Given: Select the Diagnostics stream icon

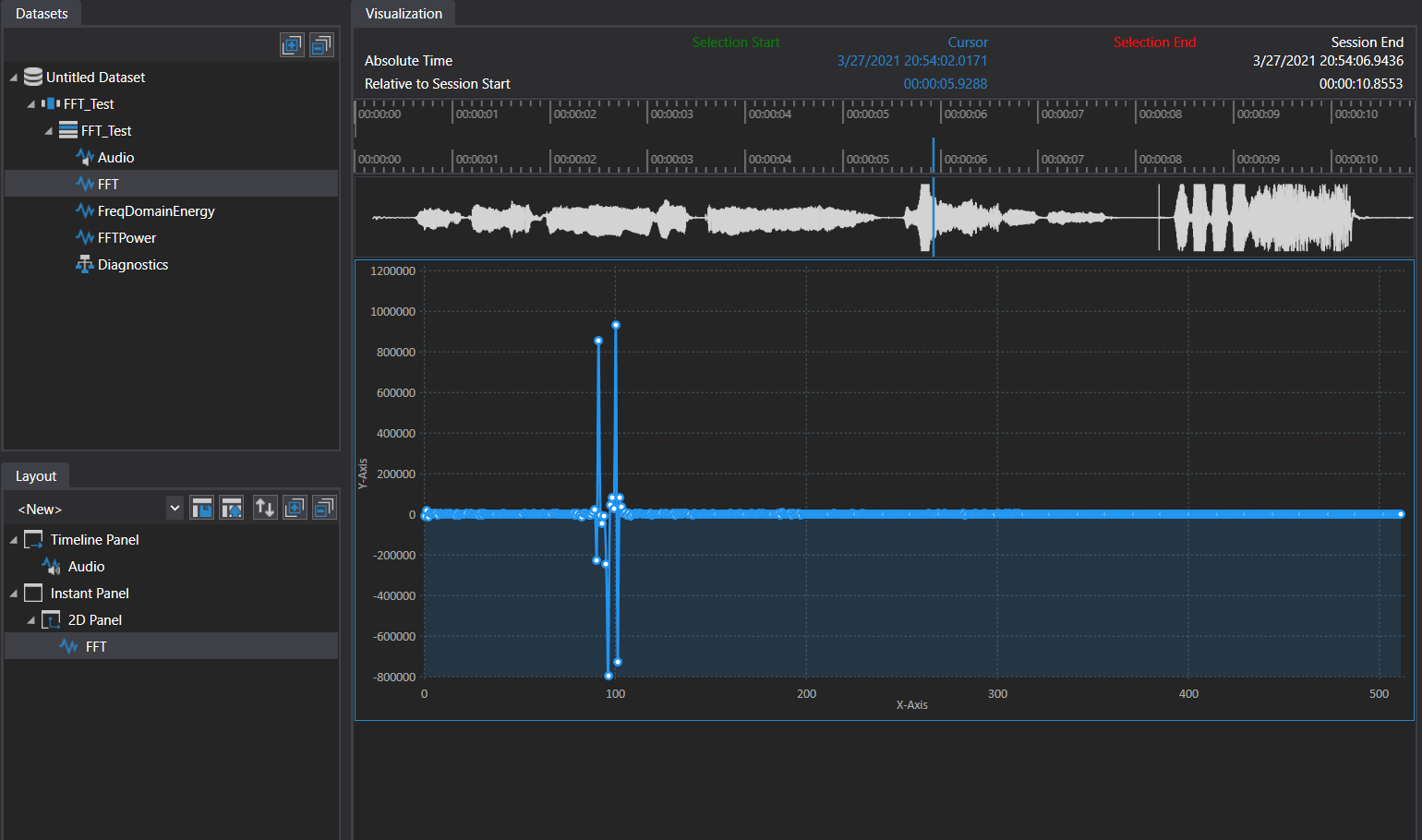Looking at the screenshot, I should click(x=84, y=264).
